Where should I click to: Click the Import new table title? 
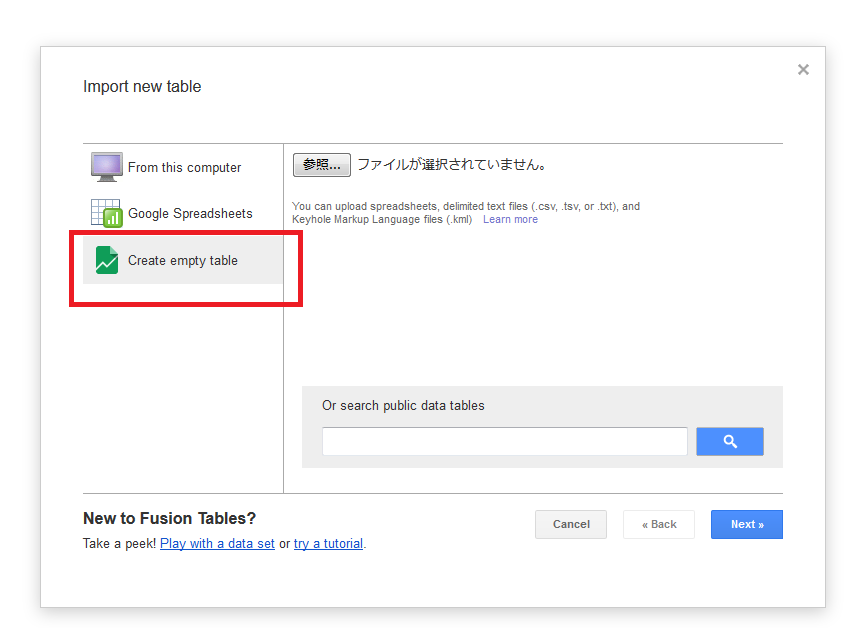click(142, 86)
